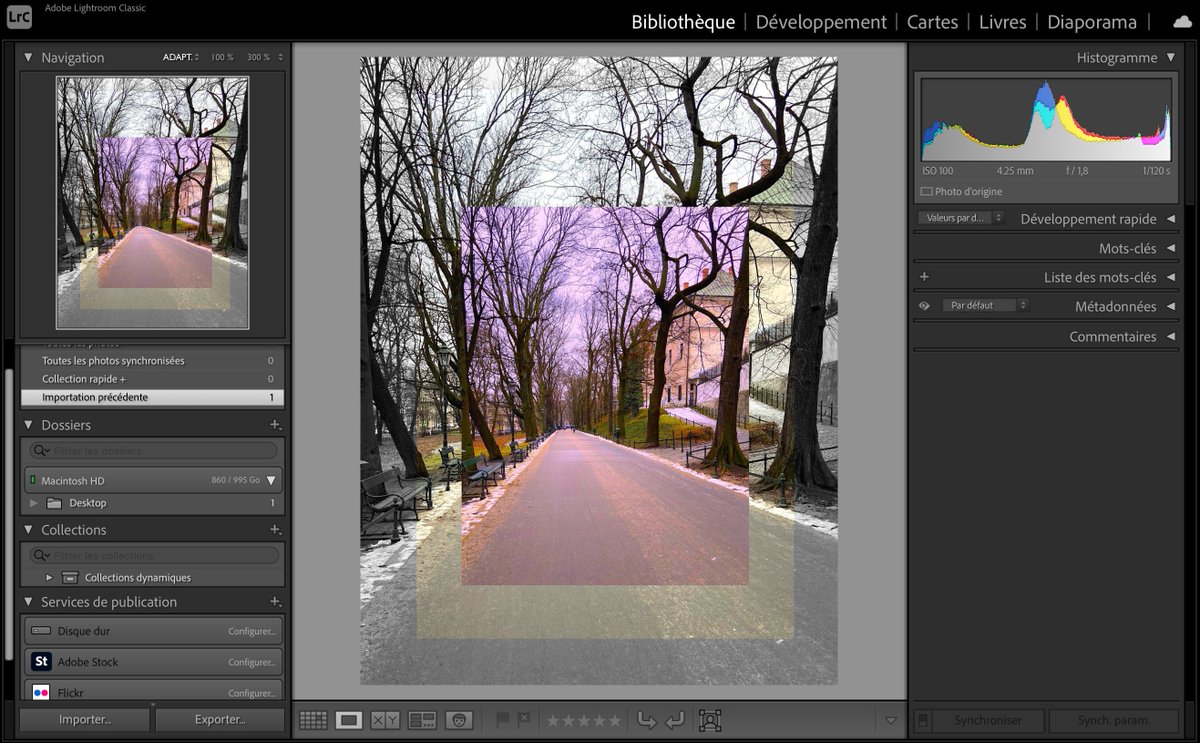Screen dimensions: 1200x743
Task: Open the Livres module
Action: click(x=1003, y=22)
